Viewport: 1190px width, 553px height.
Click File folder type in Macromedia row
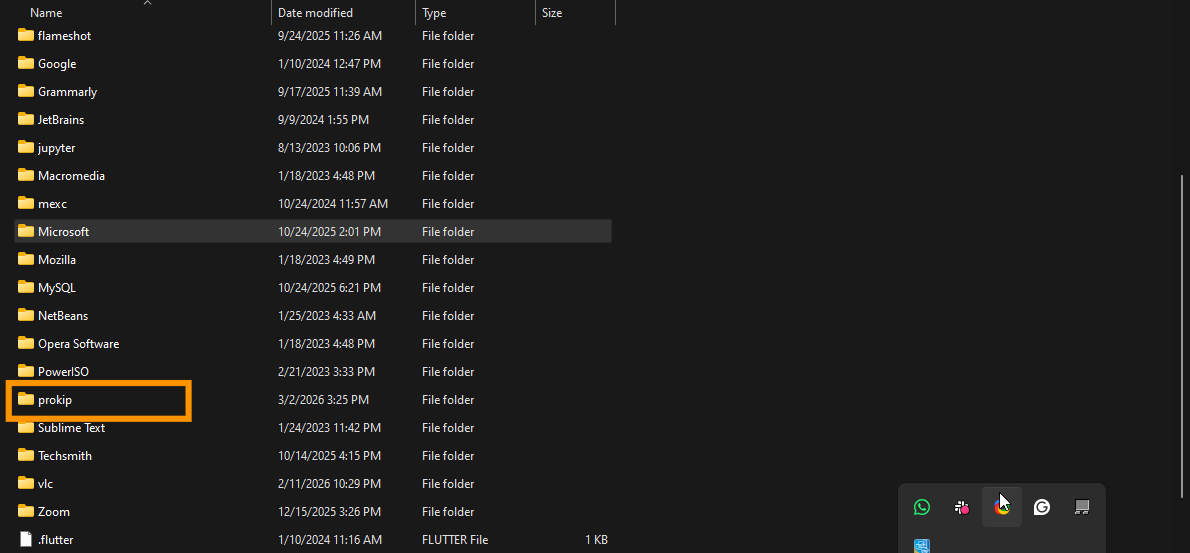[x=448, y=176]
